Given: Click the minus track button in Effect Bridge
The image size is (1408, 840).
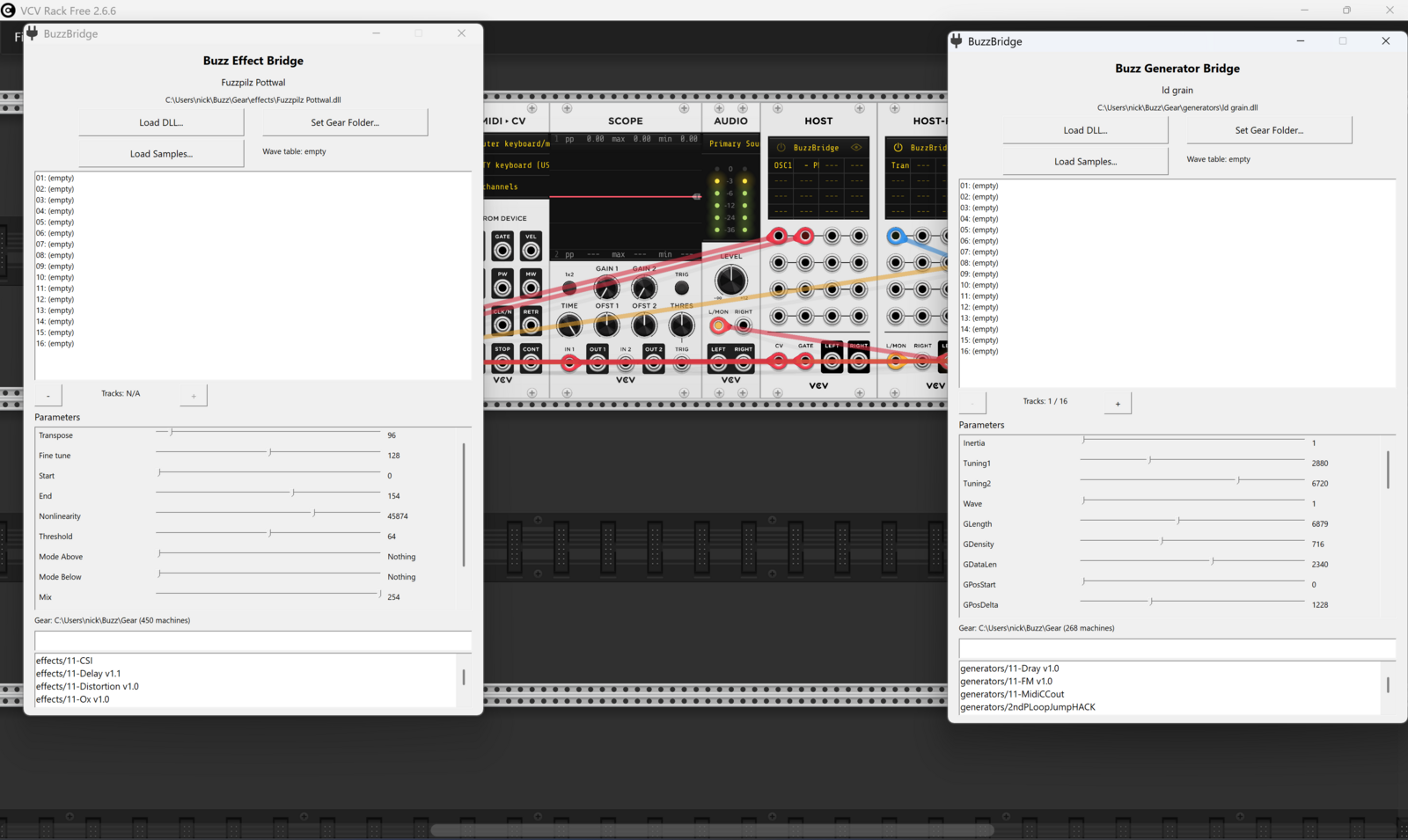Looking at the screenshot, I should (x=48, y=395).
